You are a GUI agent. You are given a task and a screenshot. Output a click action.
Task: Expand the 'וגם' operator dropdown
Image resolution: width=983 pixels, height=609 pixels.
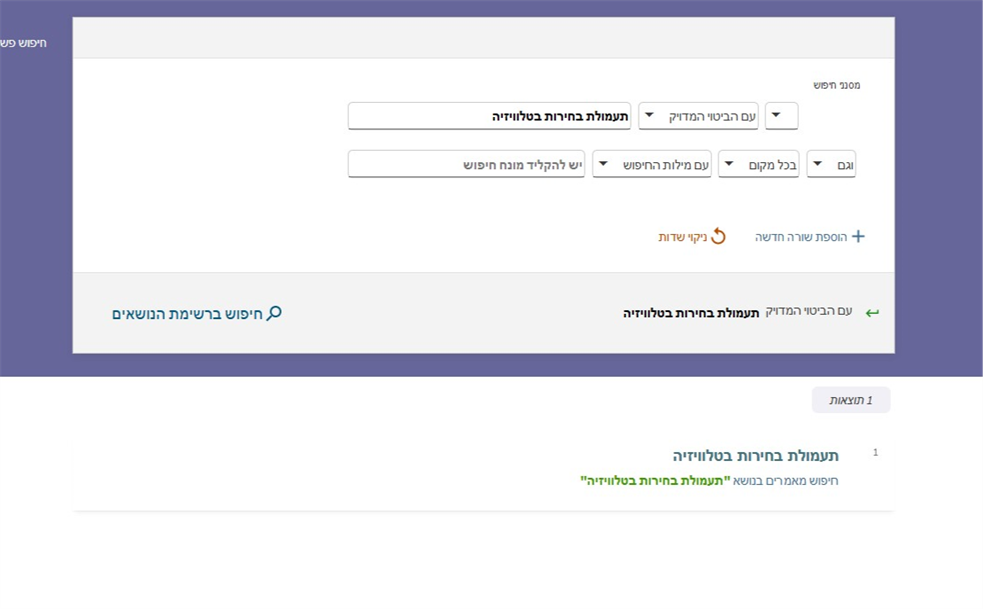coord(831,164)
